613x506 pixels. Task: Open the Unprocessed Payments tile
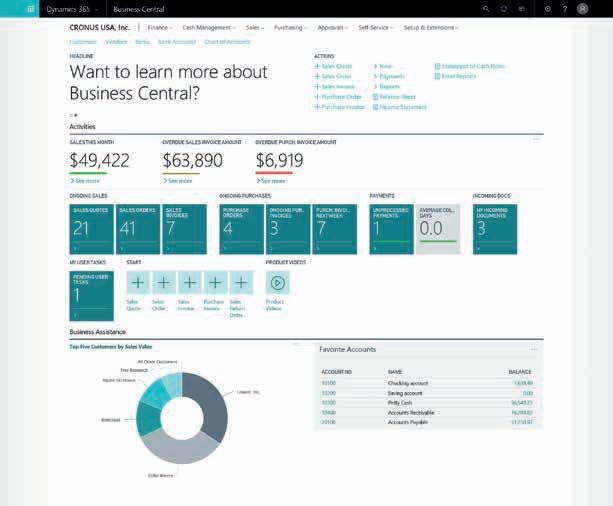[x=391, y=229]
